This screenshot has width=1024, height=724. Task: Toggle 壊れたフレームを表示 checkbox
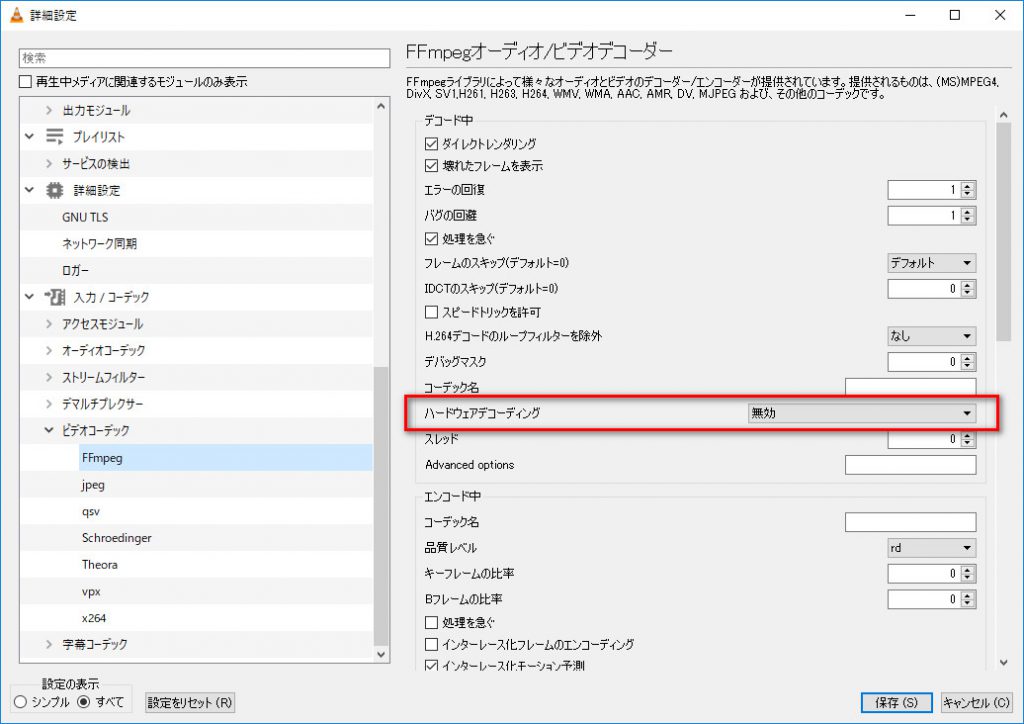(431, 166)
